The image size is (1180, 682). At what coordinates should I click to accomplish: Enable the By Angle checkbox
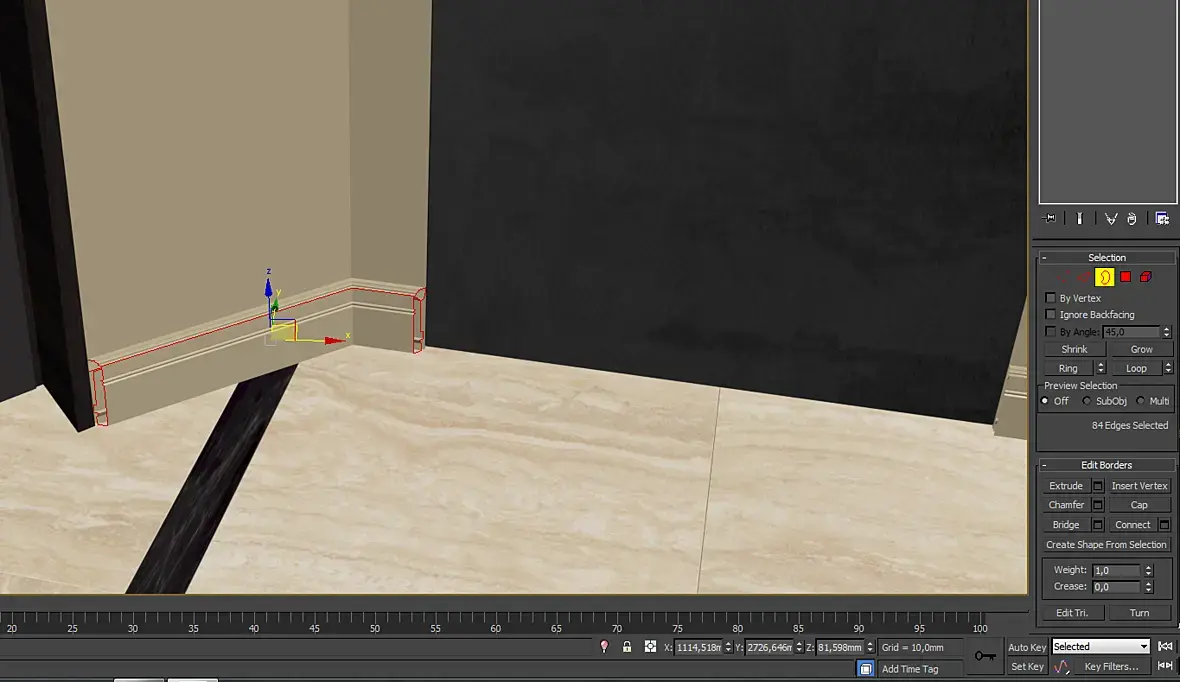pos(1051,331)
